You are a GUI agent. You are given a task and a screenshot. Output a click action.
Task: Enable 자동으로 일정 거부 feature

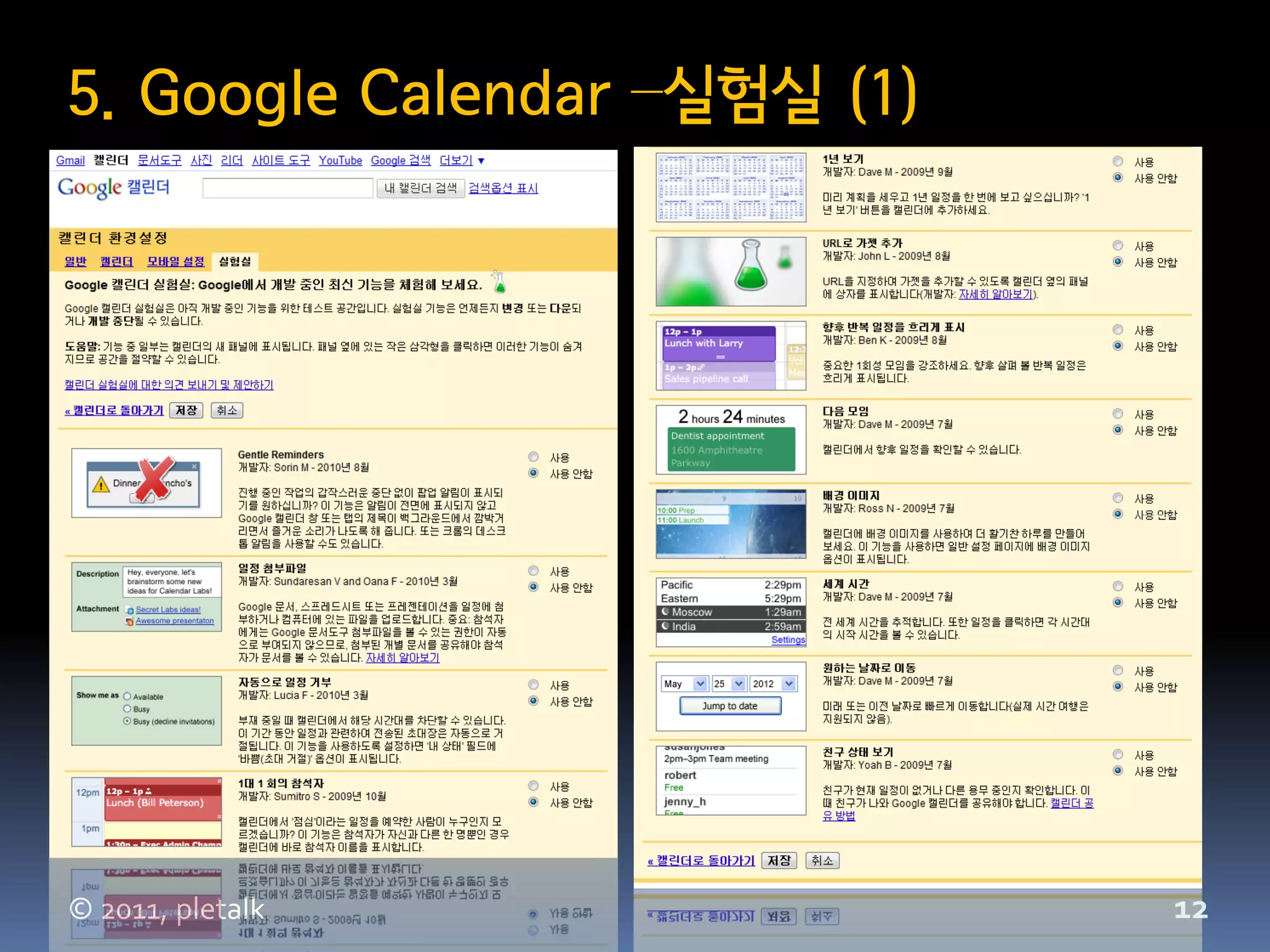533,685
